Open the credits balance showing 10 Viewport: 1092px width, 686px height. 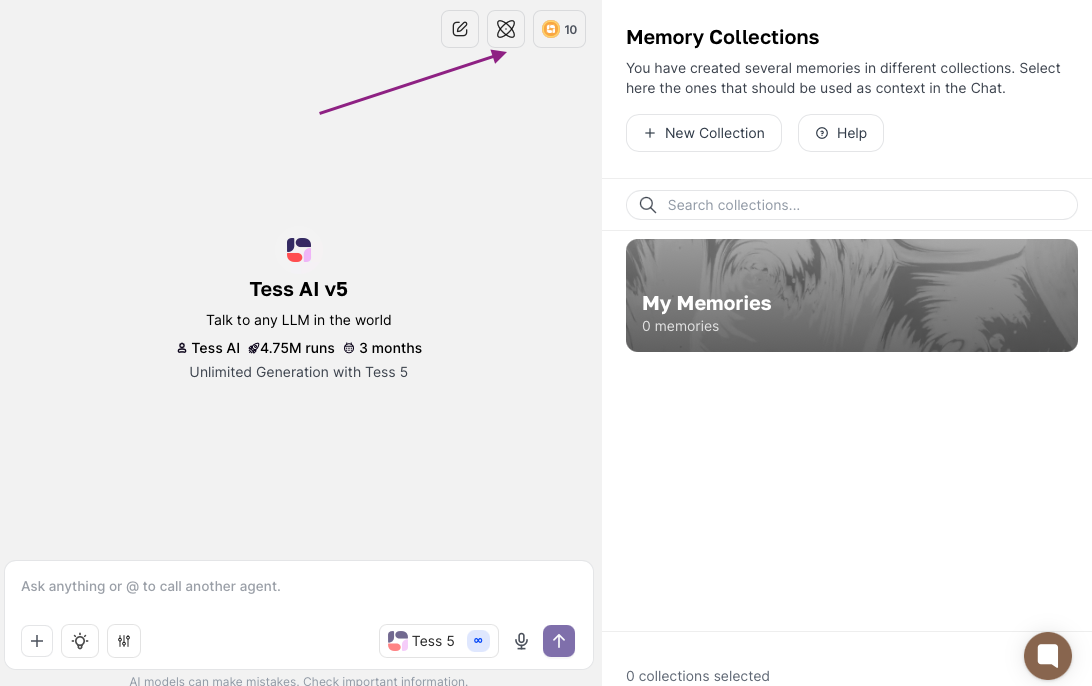click(x=559, y=29)
